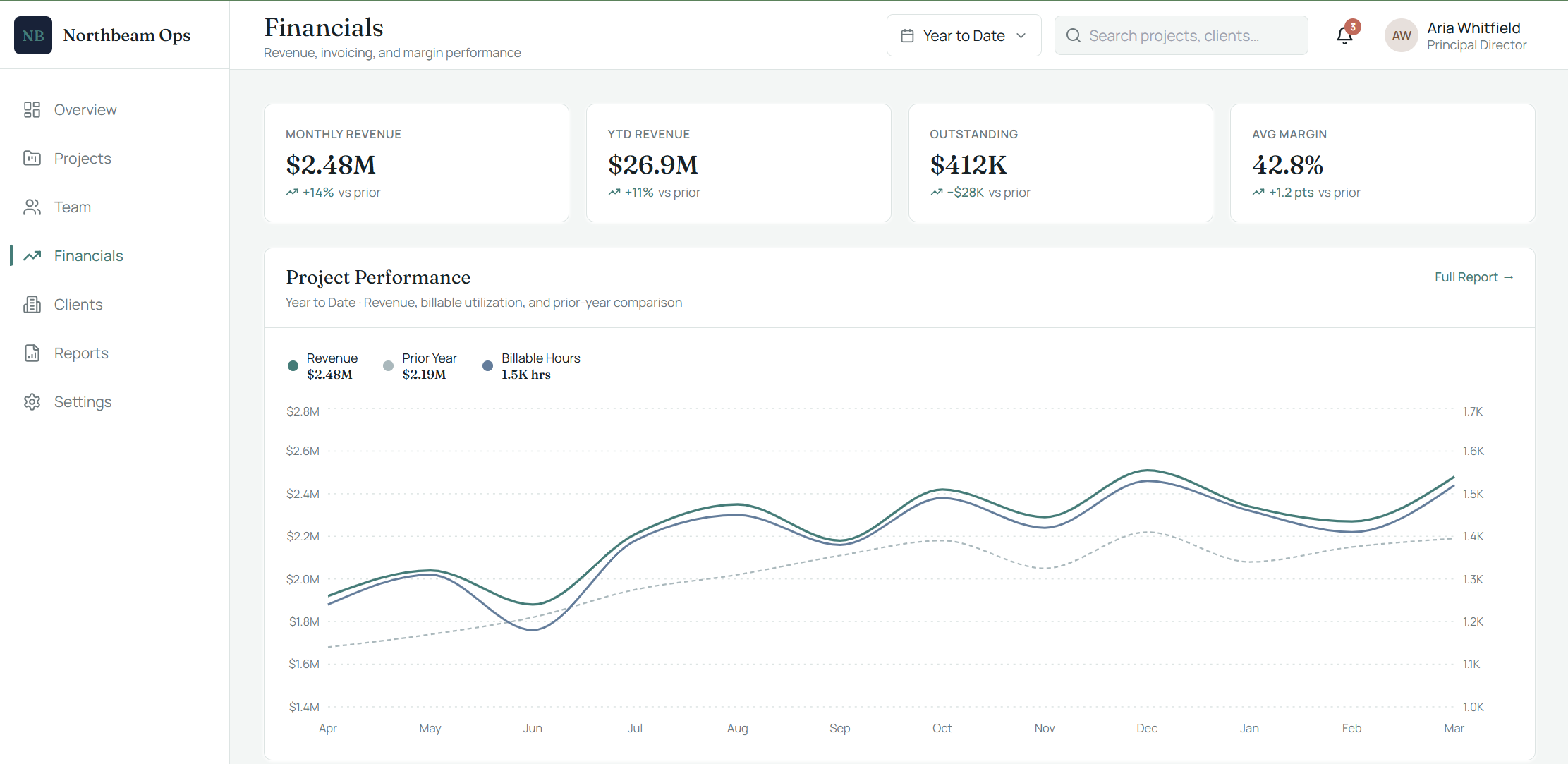Open notifications bell

[x=1344, y=35]
